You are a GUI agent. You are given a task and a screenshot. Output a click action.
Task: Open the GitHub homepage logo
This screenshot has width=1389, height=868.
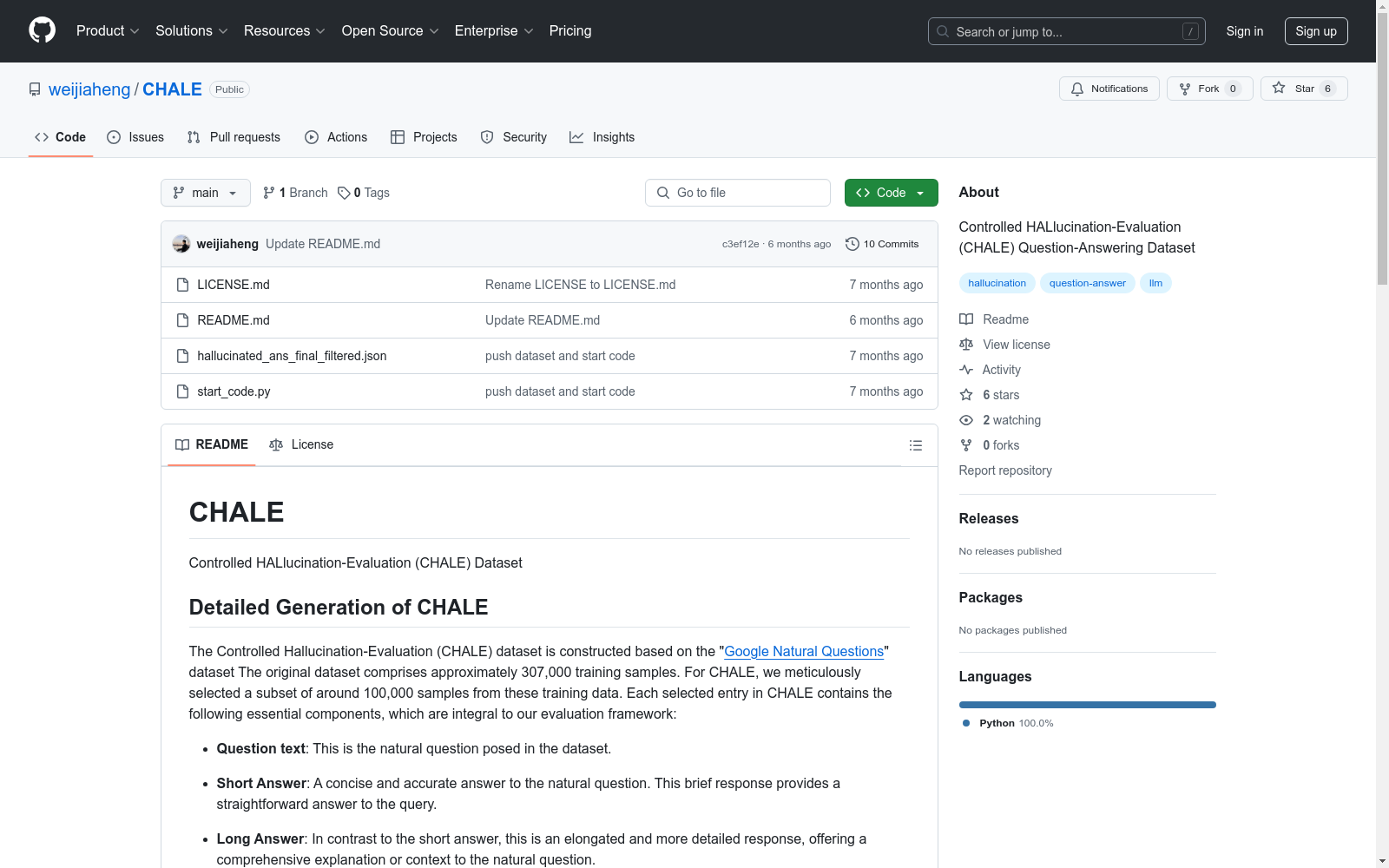click(x=42, y=30)
